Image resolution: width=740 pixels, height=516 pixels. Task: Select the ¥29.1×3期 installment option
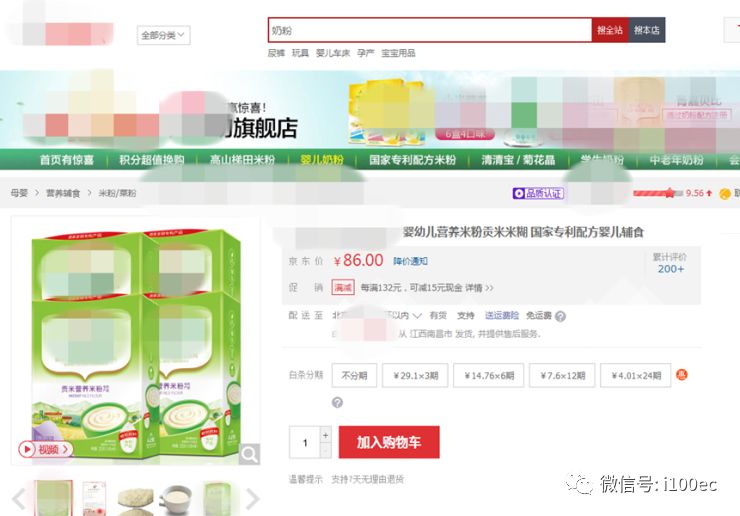point(415,375)
